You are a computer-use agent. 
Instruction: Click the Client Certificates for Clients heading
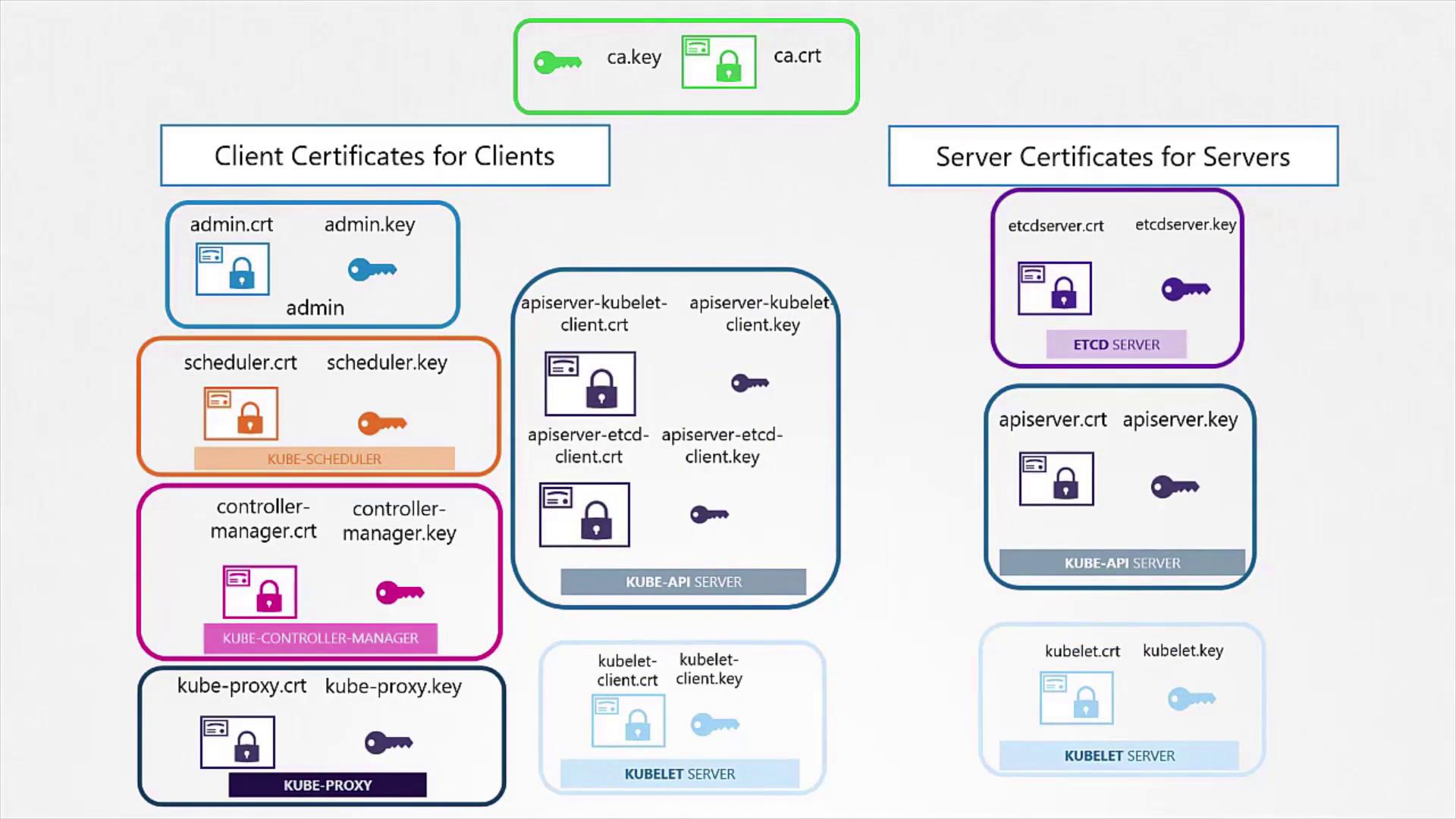[384, 156]
